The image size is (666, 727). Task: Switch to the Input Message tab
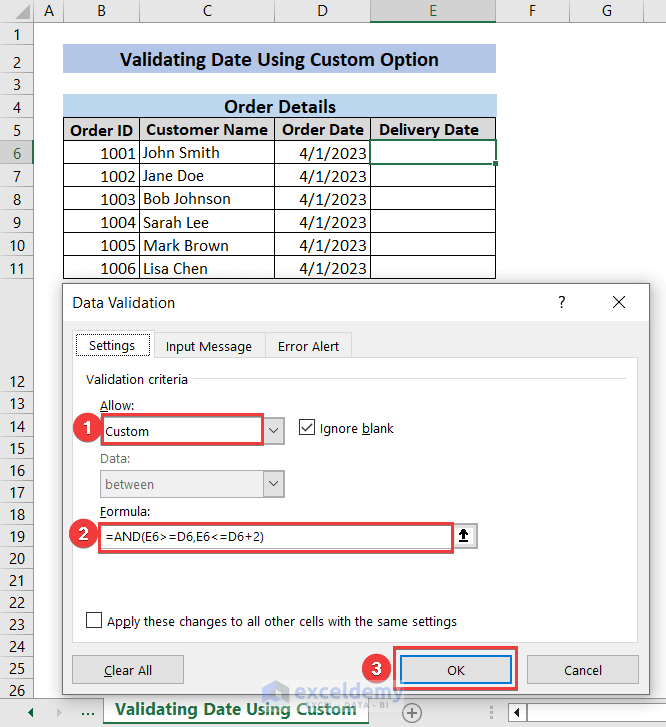pyautogui.click(x=209, y=346)
